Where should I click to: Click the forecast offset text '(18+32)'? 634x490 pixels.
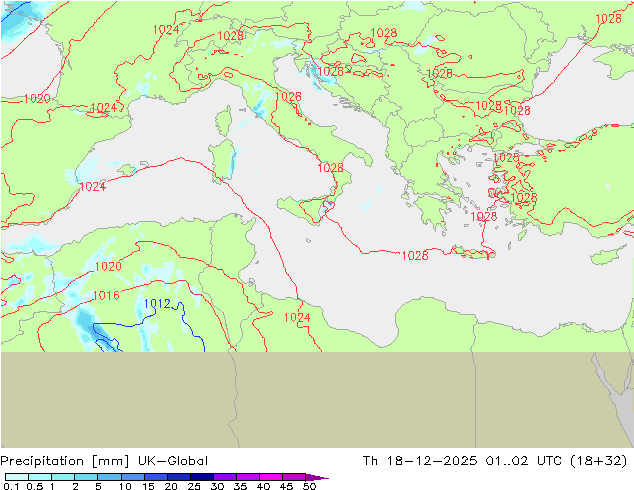pos(598,461)
